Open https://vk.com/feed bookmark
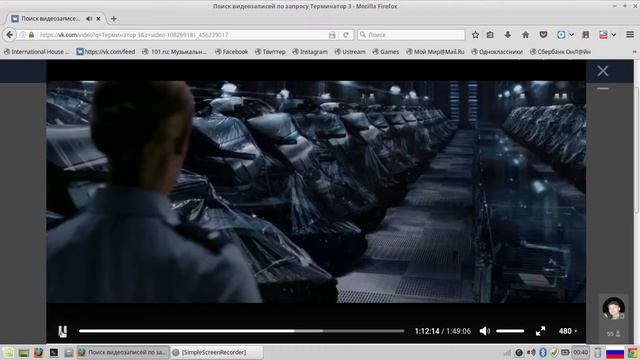 pos(106,52)
